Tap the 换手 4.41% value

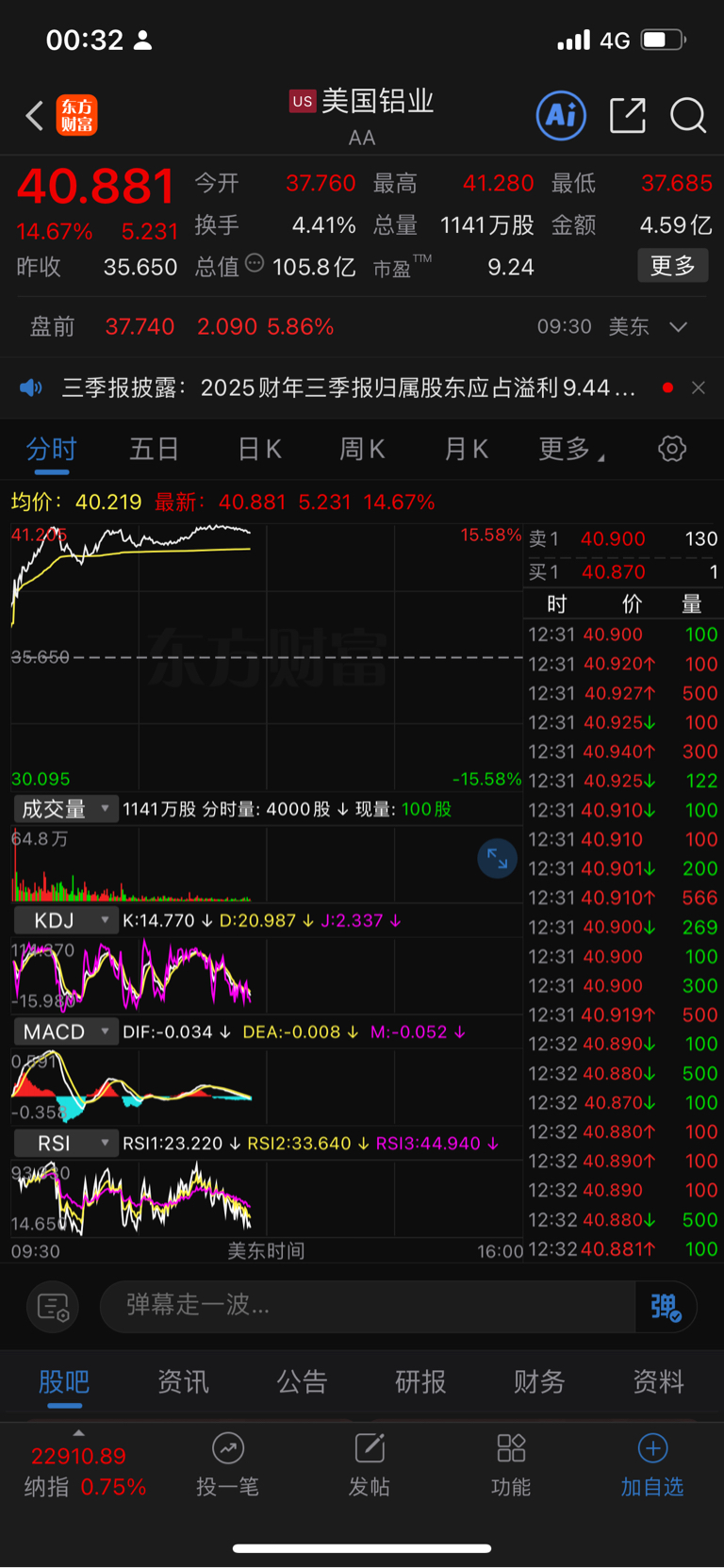[324, 225]
